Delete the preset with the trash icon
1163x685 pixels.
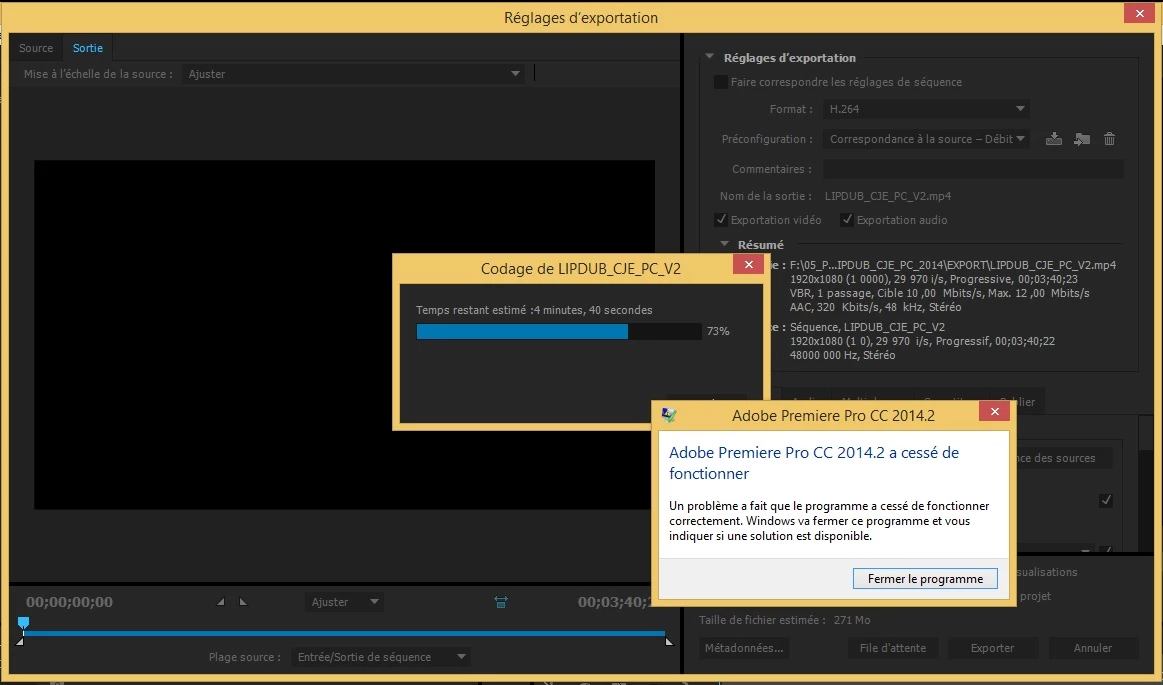pyautogui.click(x=1109, y=139)
